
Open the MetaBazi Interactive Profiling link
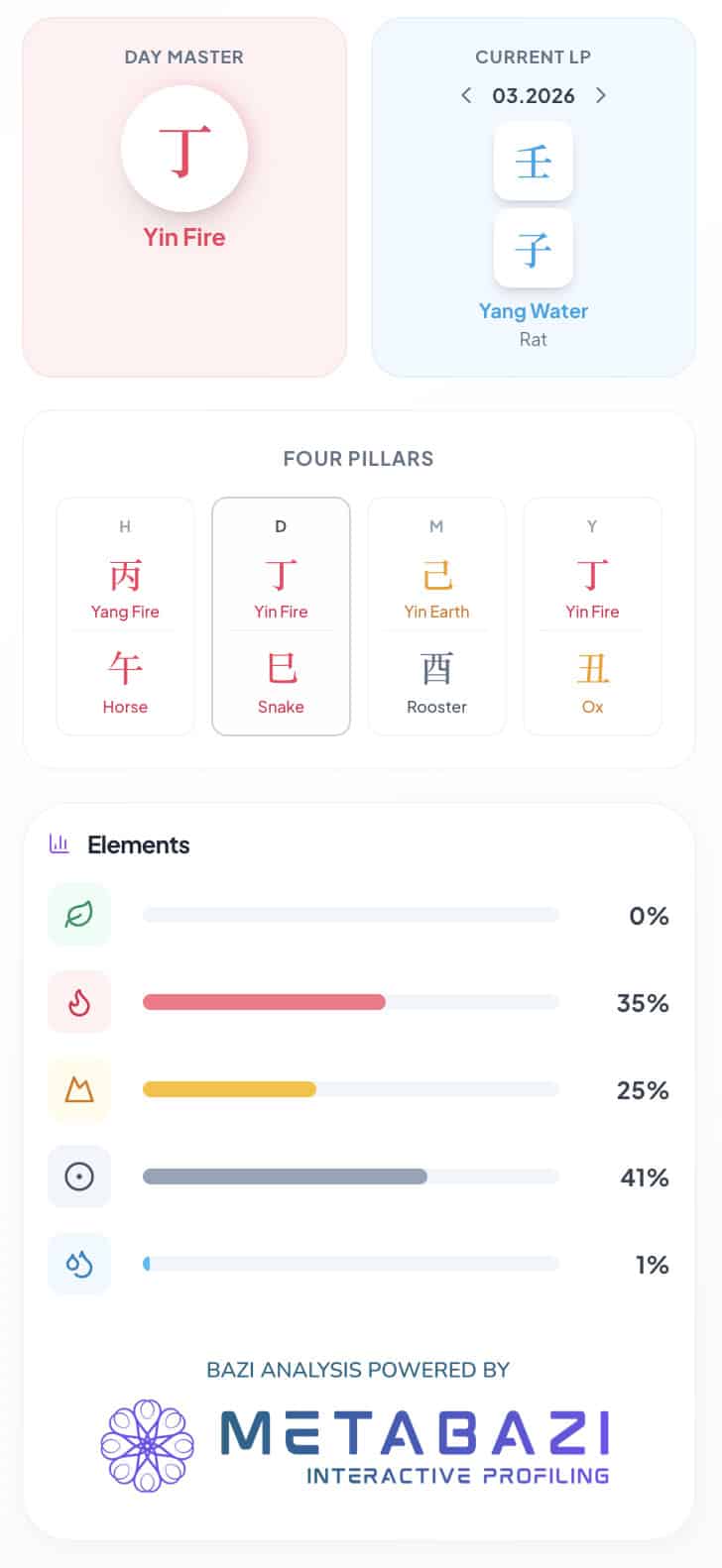[415, 1446]
